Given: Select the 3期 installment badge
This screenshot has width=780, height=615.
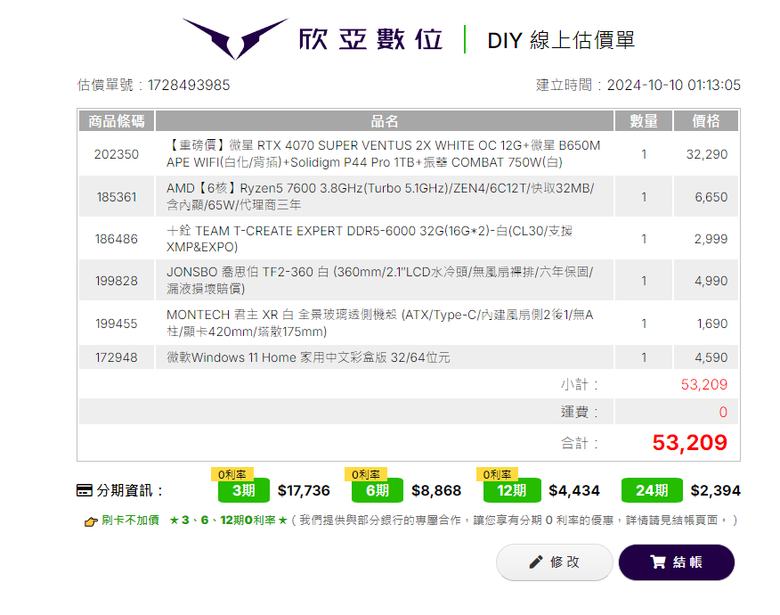Looking at the screenshot, I should (x=244, y=491).
